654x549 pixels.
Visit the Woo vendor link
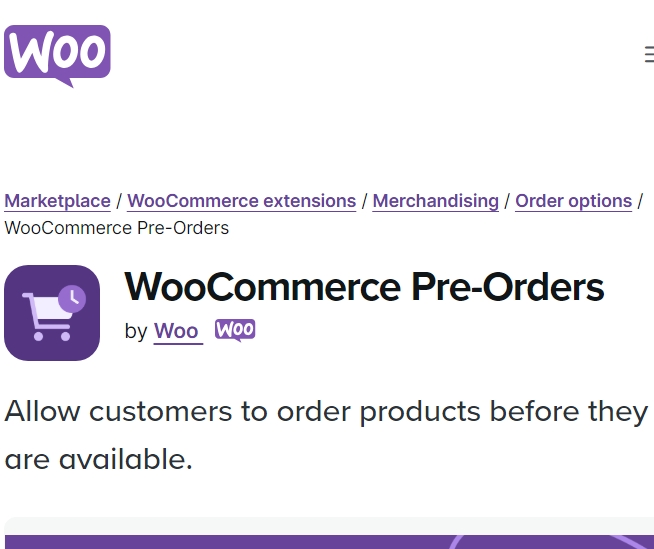pos(176,331)
